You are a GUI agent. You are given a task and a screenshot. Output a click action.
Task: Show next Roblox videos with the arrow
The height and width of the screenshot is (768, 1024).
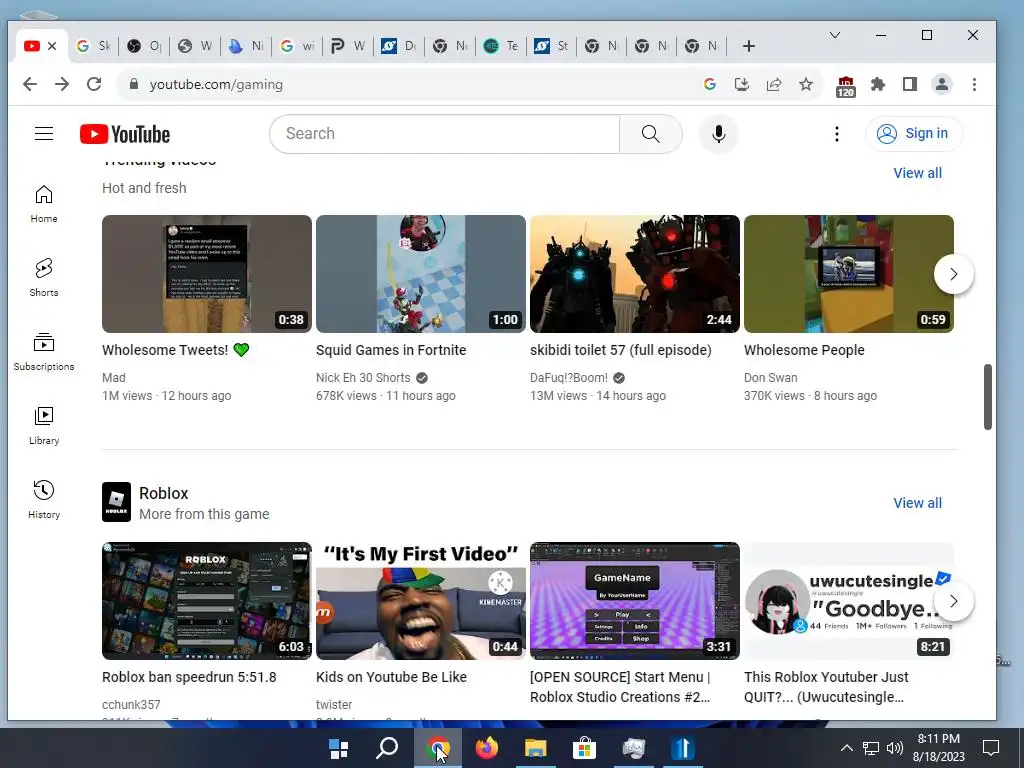click(x=953, y=601)
